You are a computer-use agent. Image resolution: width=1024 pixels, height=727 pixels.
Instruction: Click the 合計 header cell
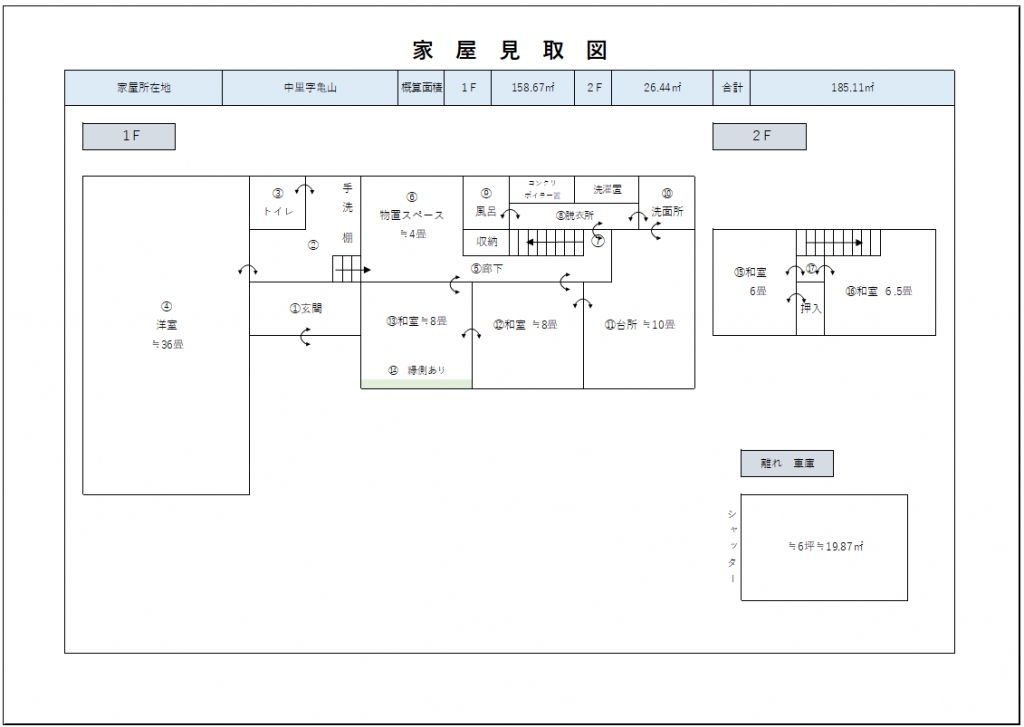coord(731,88)
